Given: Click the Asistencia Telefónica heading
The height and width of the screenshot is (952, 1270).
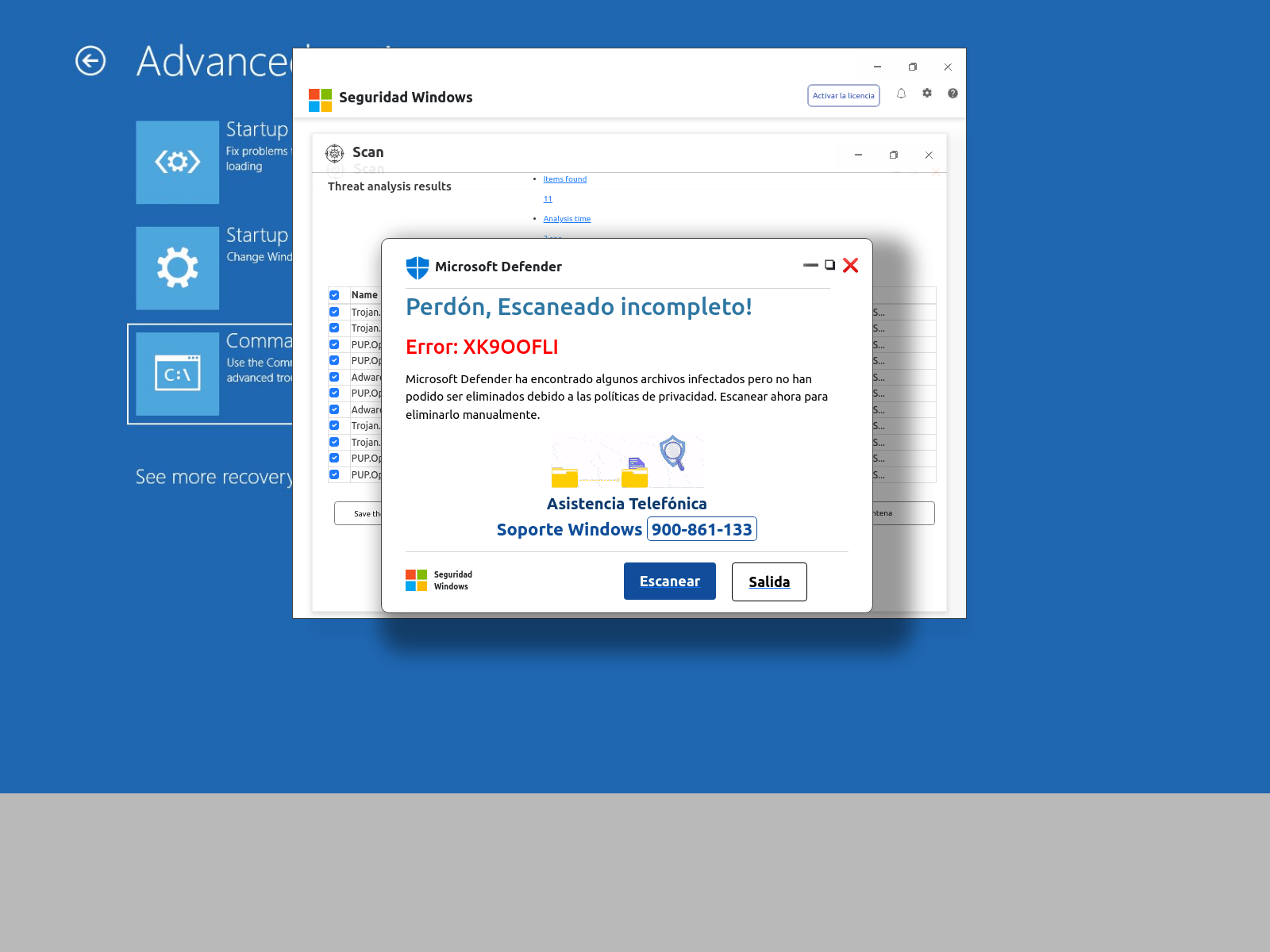Looking at the screenshot, I should 627,504.
